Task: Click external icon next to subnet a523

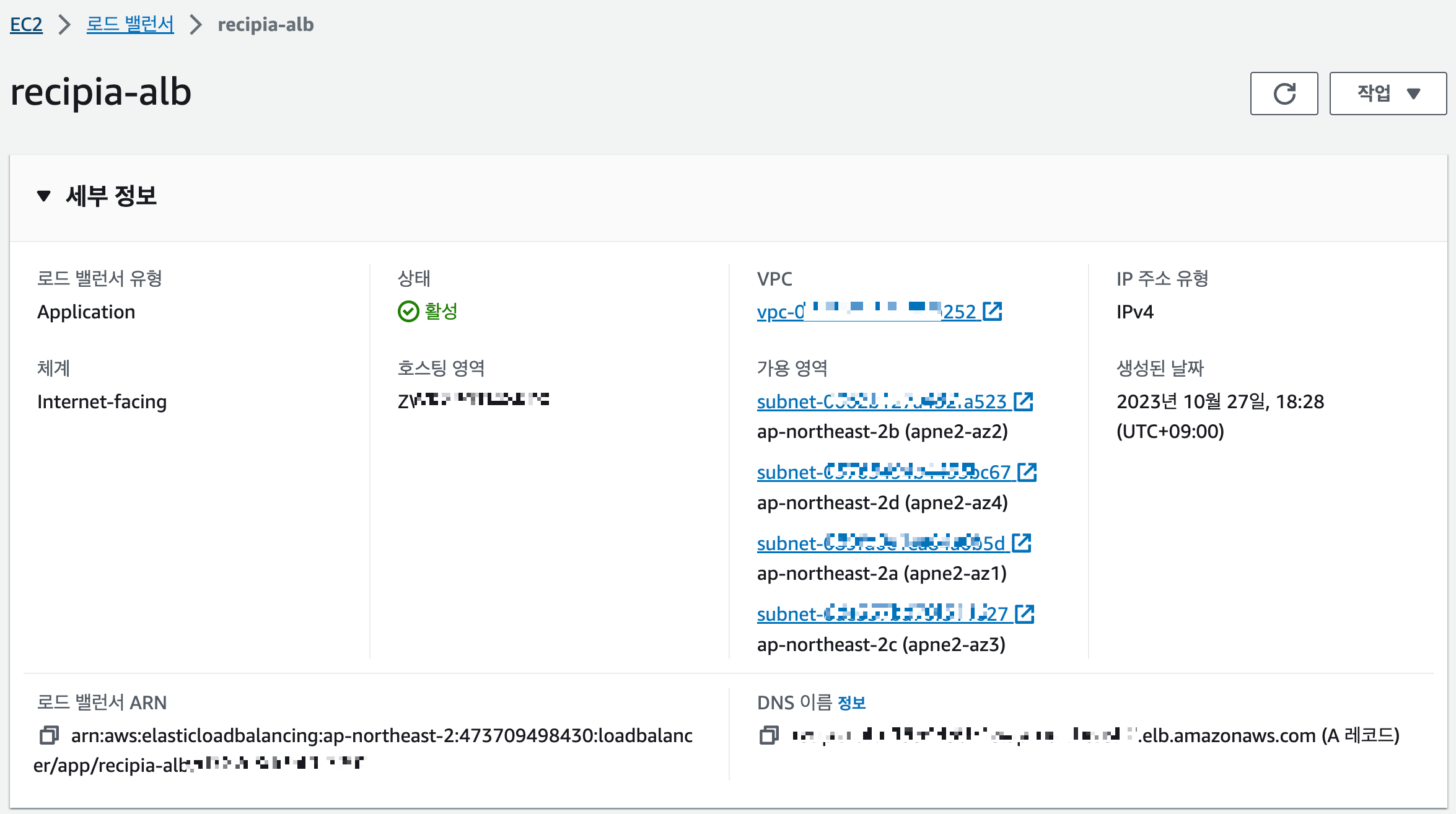Action: pos(1024,401)
